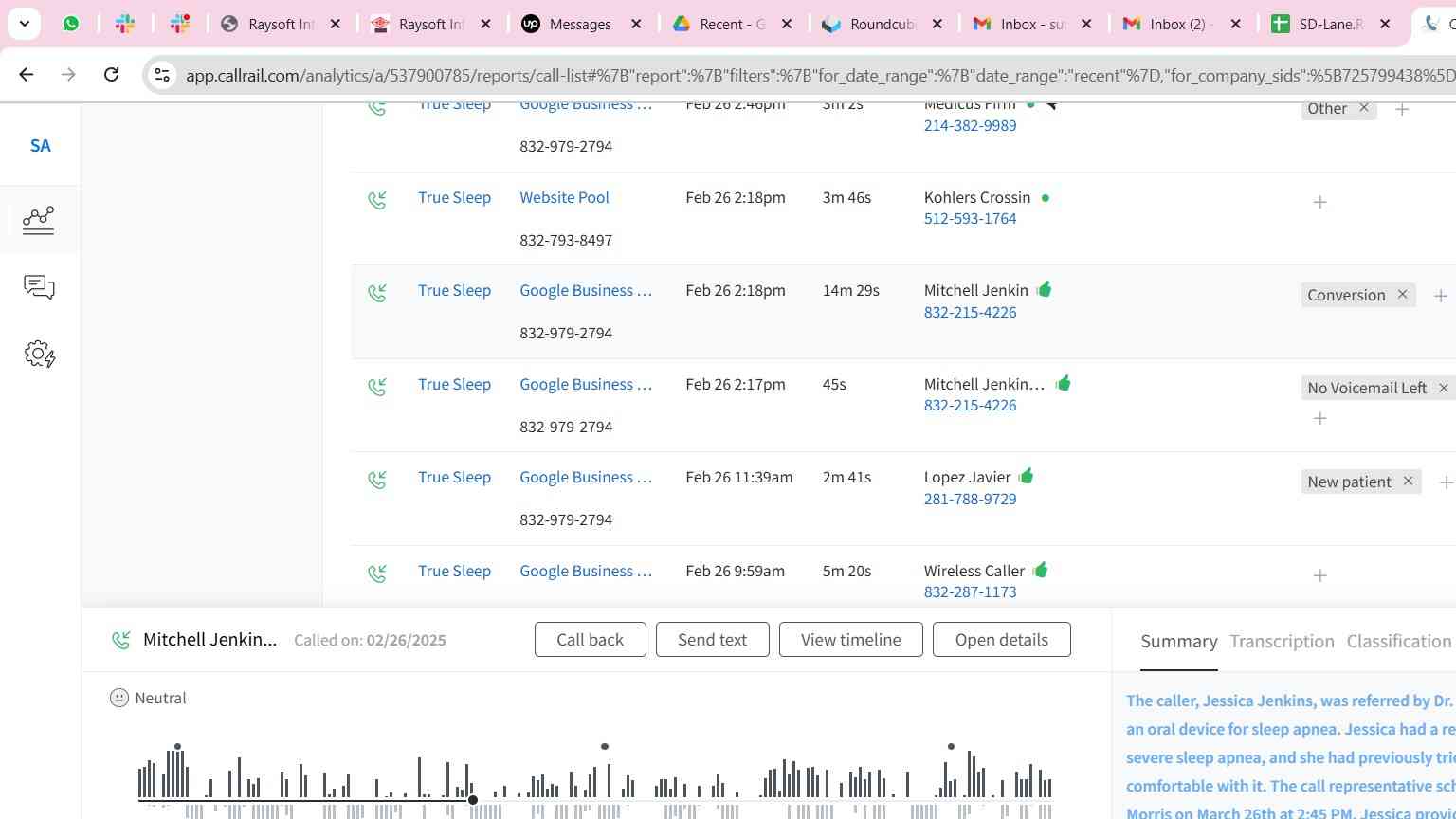Open Google Business link in Wireless Caller row
The image size is (1456, 819).
point(585,571)
